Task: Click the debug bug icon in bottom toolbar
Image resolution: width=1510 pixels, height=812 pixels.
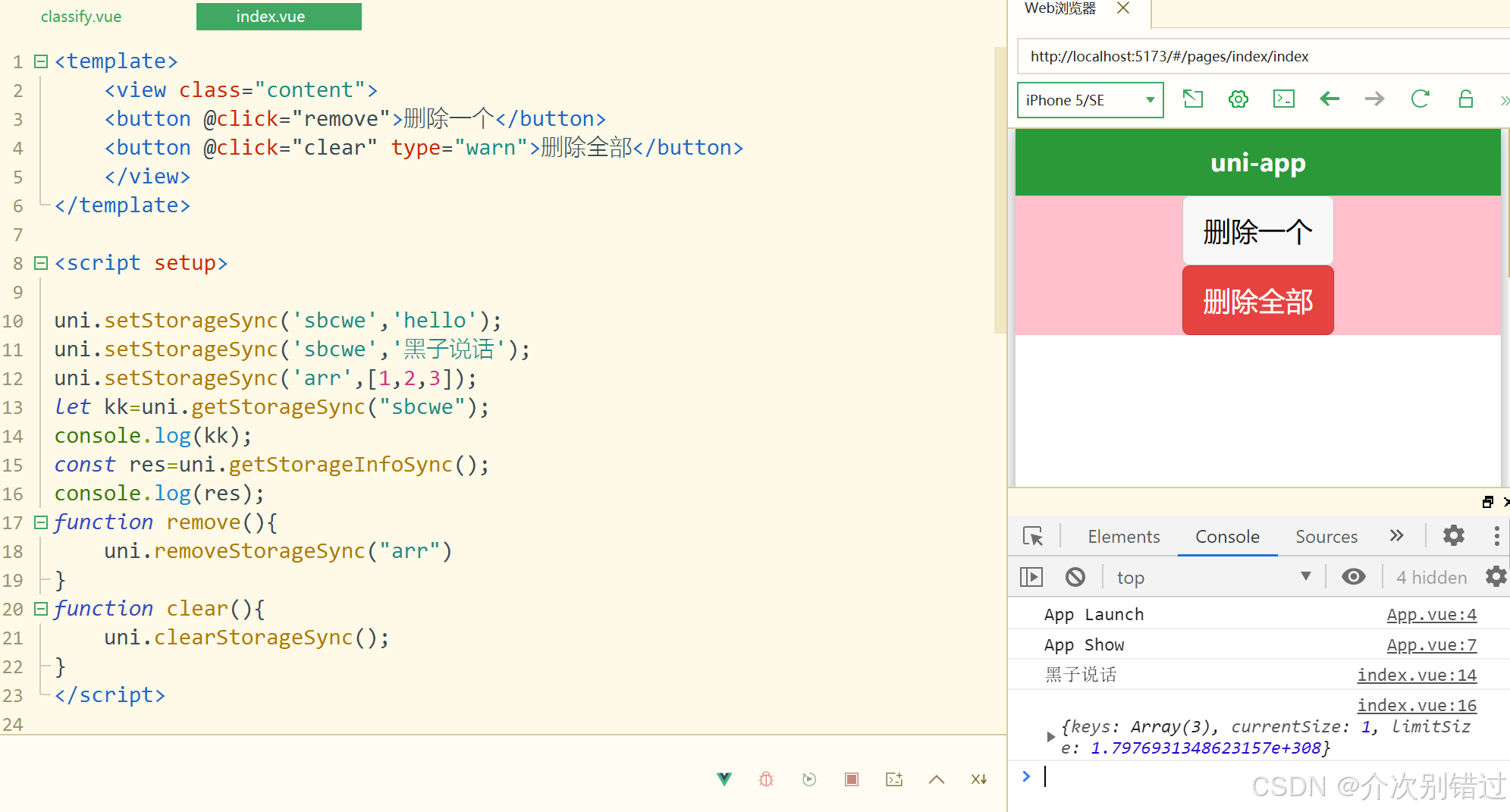Action: [767, 779]
